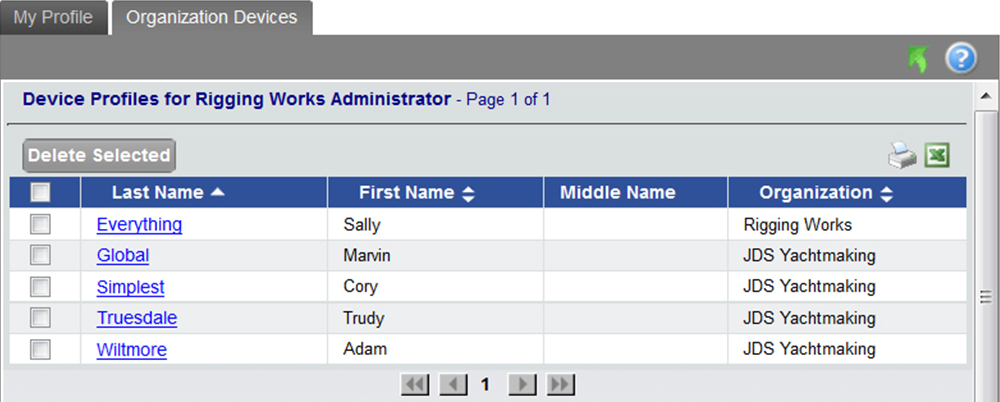The height and width of the screenshot is (402, 1000).
Task: Select the Organization Devices tab
Action: click(211, 18)
